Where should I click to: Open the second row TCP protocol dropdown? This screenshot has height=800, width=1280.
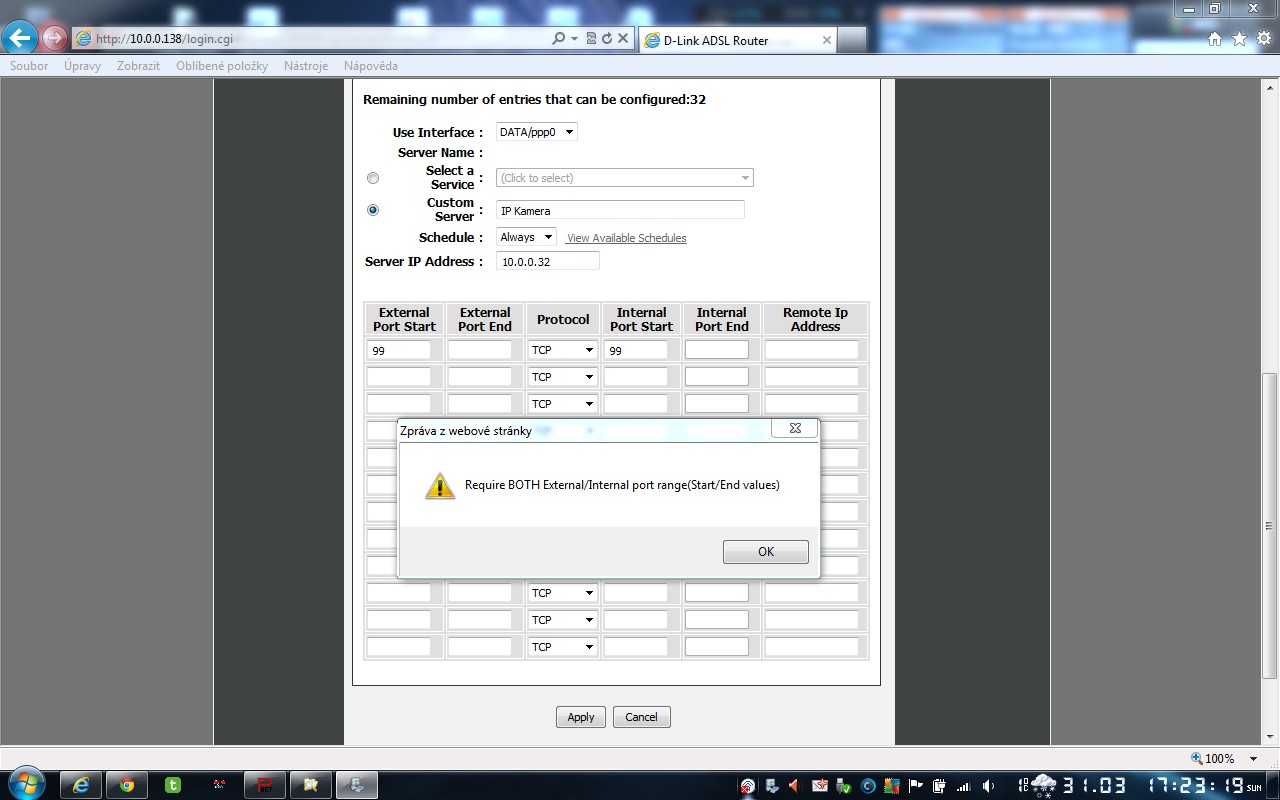[x=563, y=377]
